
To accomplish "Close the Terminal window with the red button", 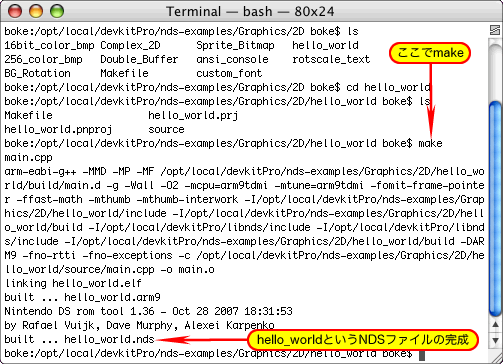I will [x=15, y=11].
